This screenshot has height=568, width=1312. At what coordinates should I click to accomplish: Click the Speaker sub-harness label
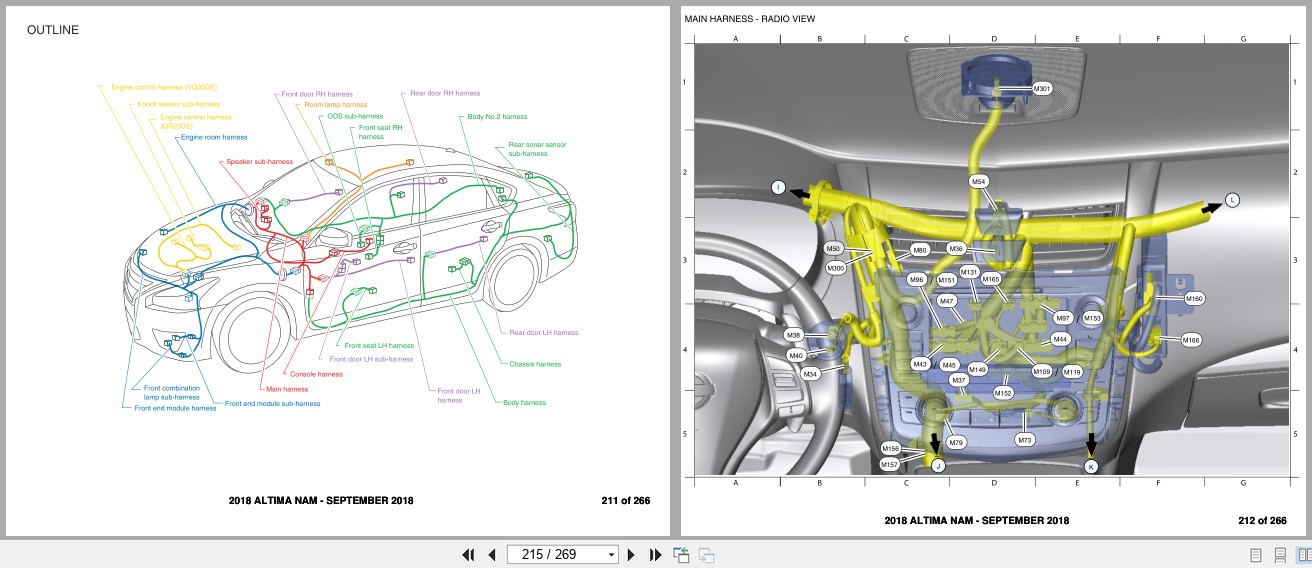click(259, 161)
